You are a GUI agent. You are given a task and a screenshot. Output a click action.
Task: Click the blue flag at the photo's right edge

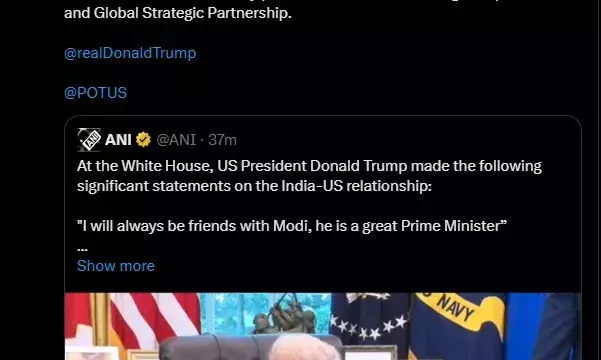tap(542, 326)
